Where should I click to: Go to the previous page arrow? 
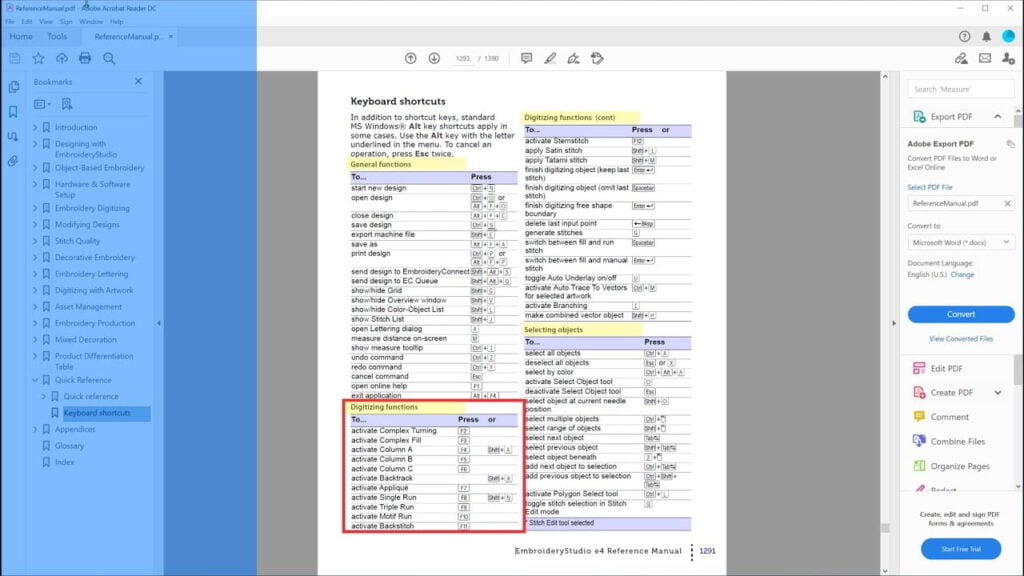coord(410,58)
